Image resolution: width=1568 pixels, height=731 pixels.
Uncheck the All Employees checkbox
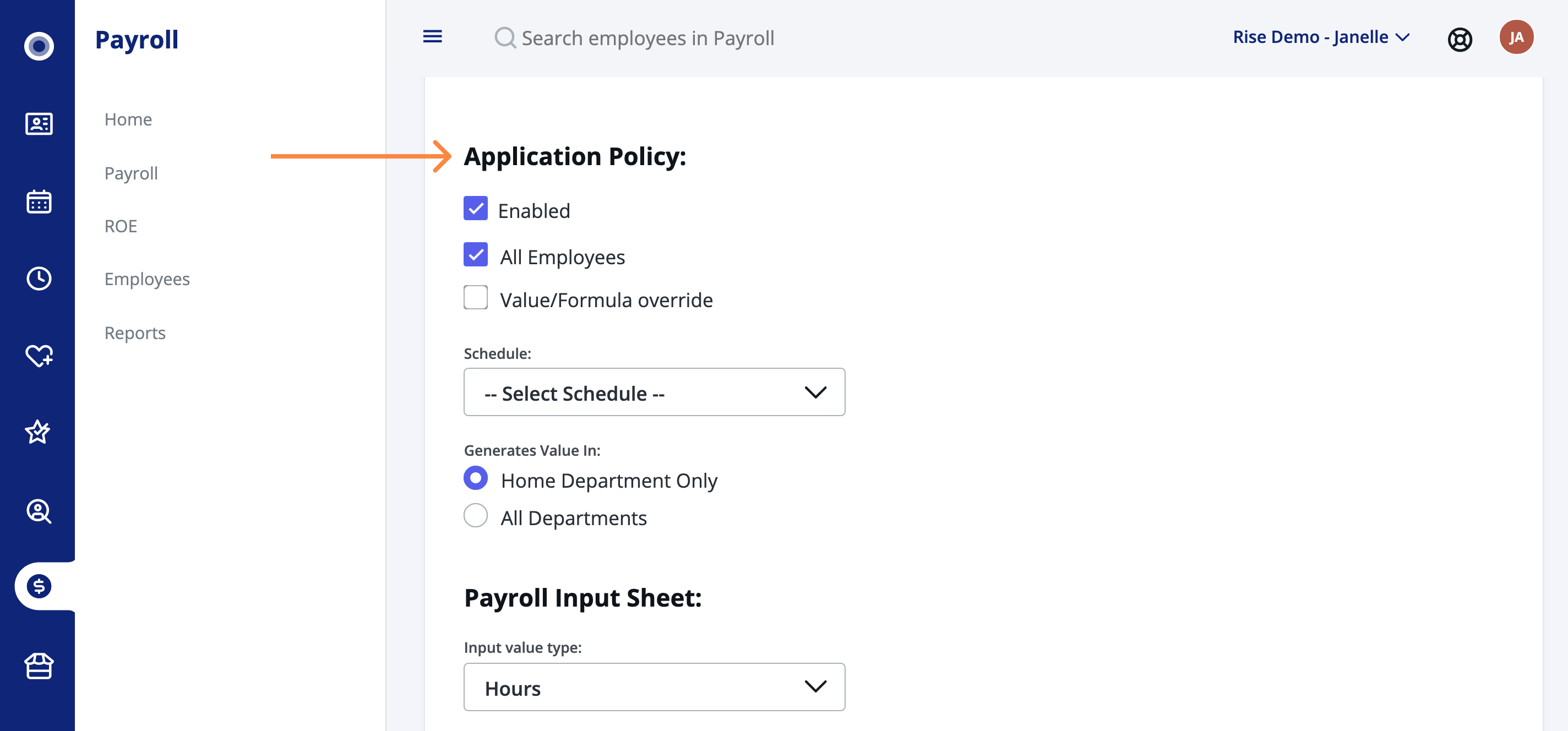click(475, 254)
